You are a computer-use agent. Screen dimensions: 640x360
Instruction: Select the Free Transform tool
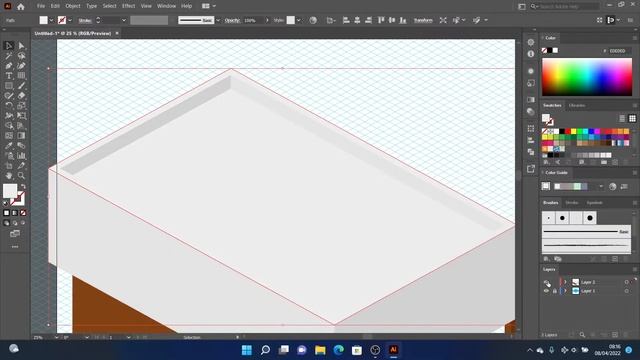(x=21, y=116)
